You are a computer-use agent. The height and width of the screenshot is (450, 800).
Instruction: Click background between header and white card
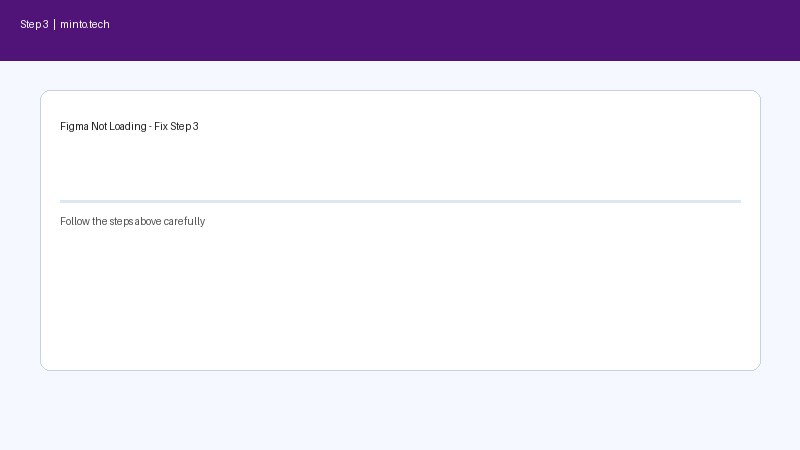[x=400, y=76]
